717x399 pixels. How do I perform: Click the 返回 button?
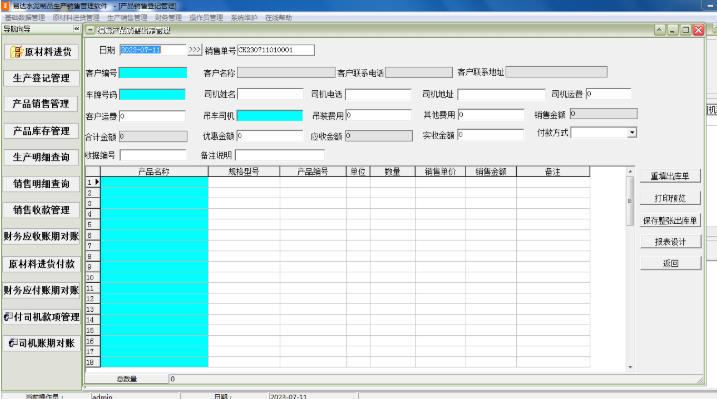(670, 263)
